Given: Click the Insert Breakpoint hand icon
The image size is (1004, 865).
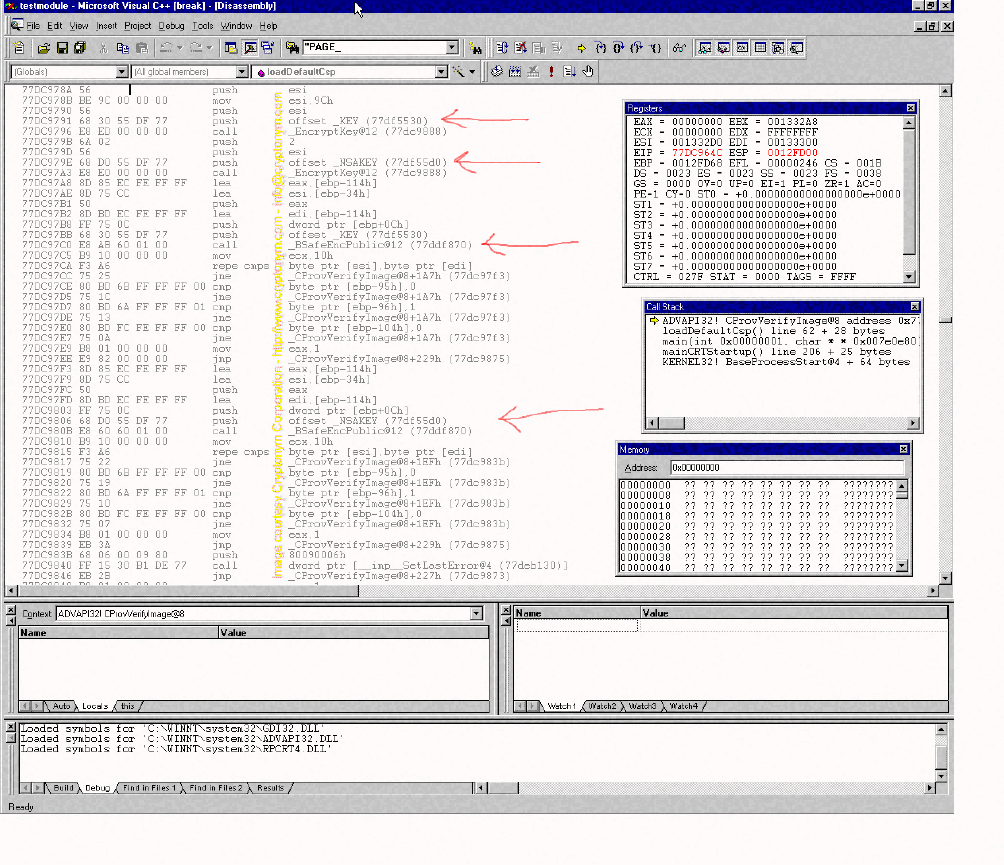Looking at the screenshot, I should tap(588, 72).
